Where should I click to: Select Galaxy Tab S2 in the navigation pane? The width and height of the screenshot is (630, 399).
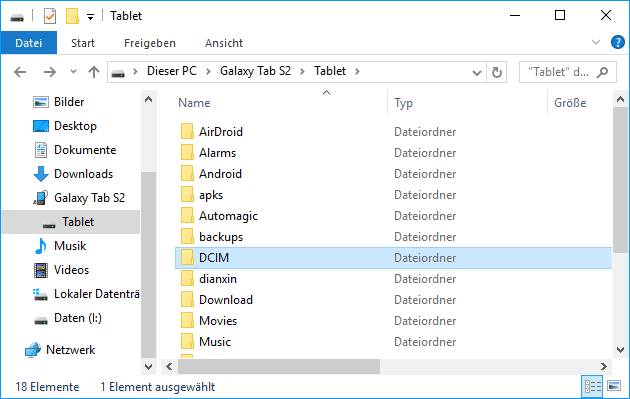(89, 198)
